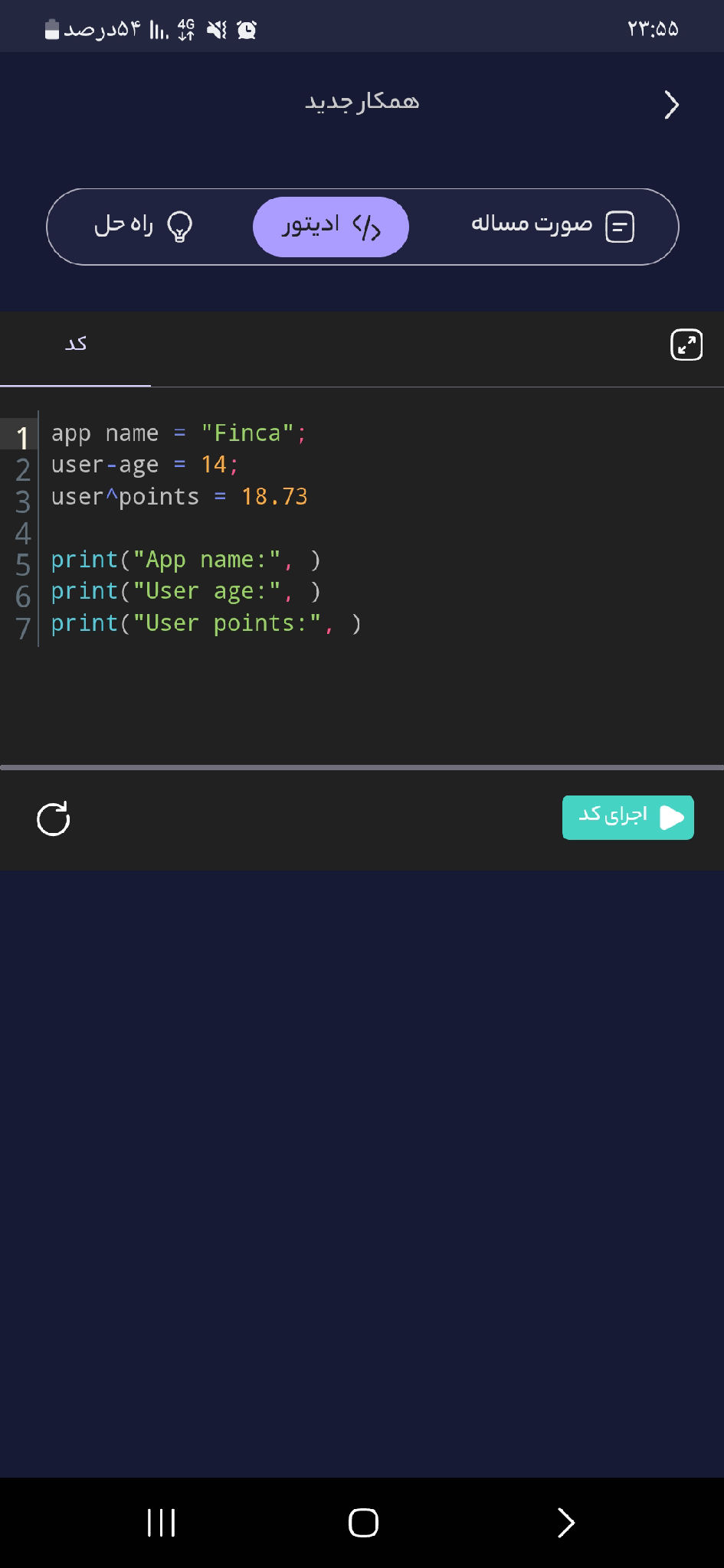Expand the code editor to fullscreen

(x=686, y=345)
